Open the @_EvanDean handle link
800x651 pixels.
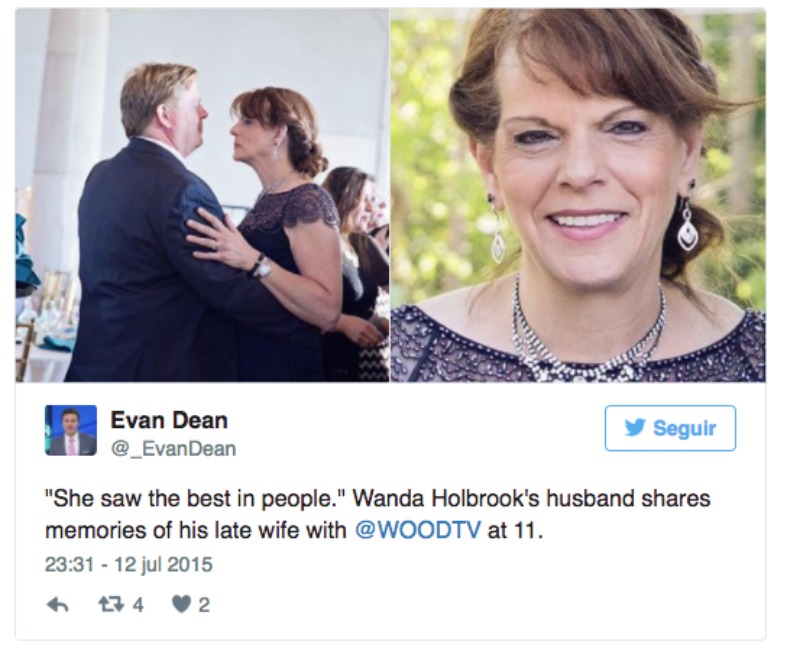173,449
